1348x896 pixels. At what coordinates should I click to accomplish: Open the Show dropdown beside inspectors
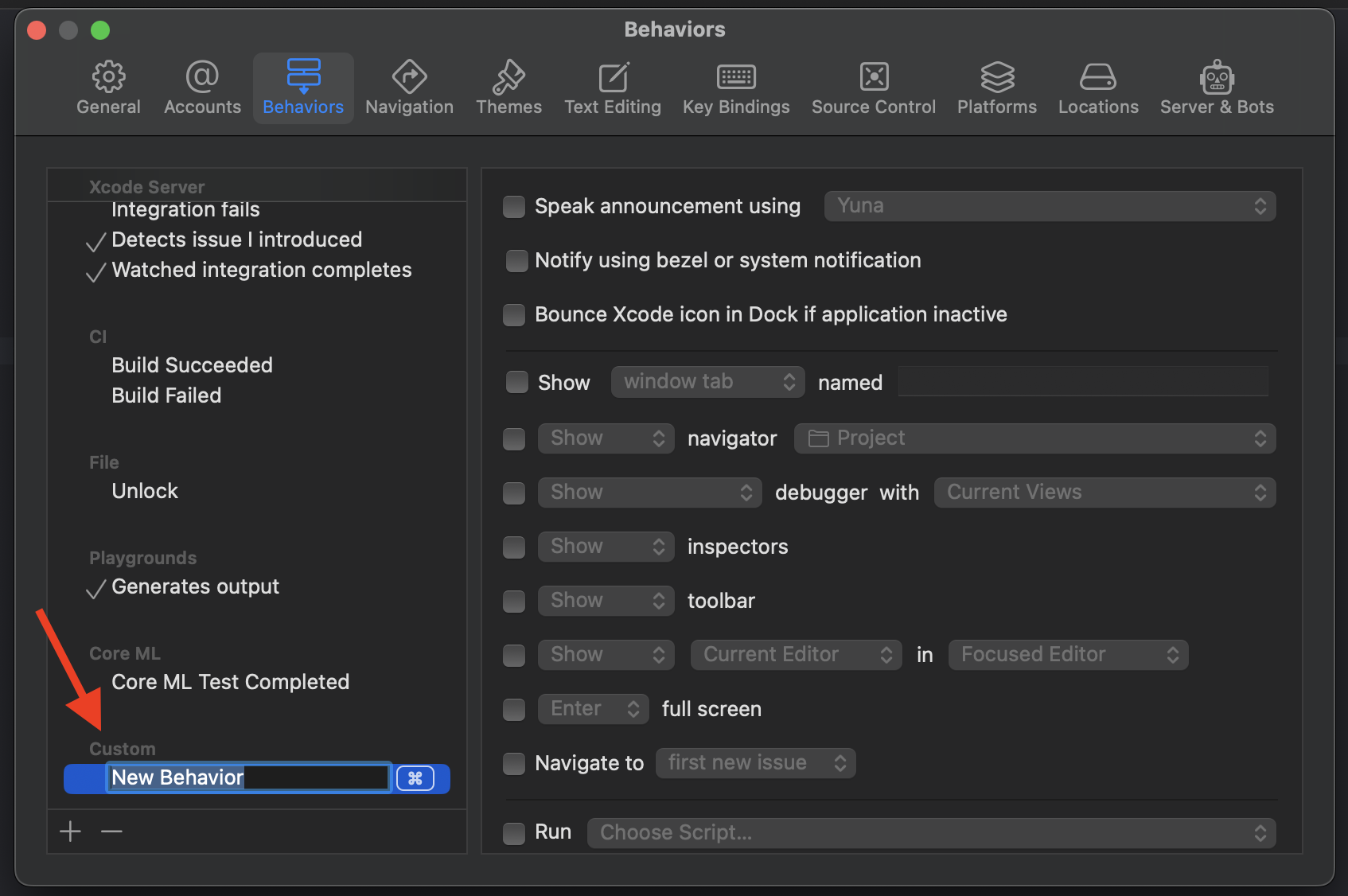606,547
